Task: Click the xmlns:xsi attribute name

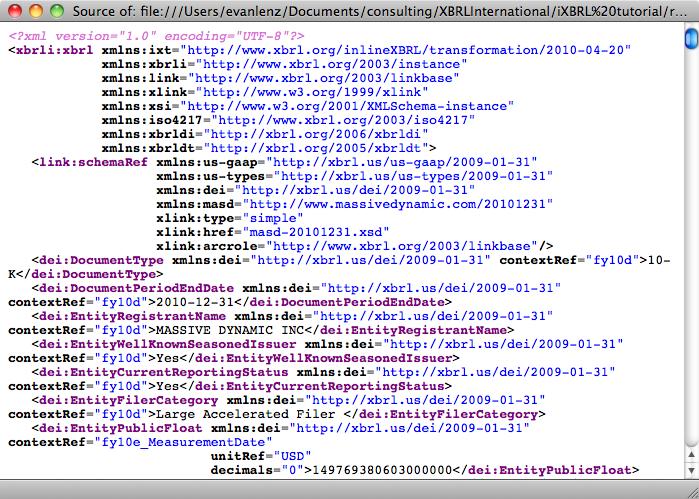Action: pyautogui.click(x=137, y=106)
